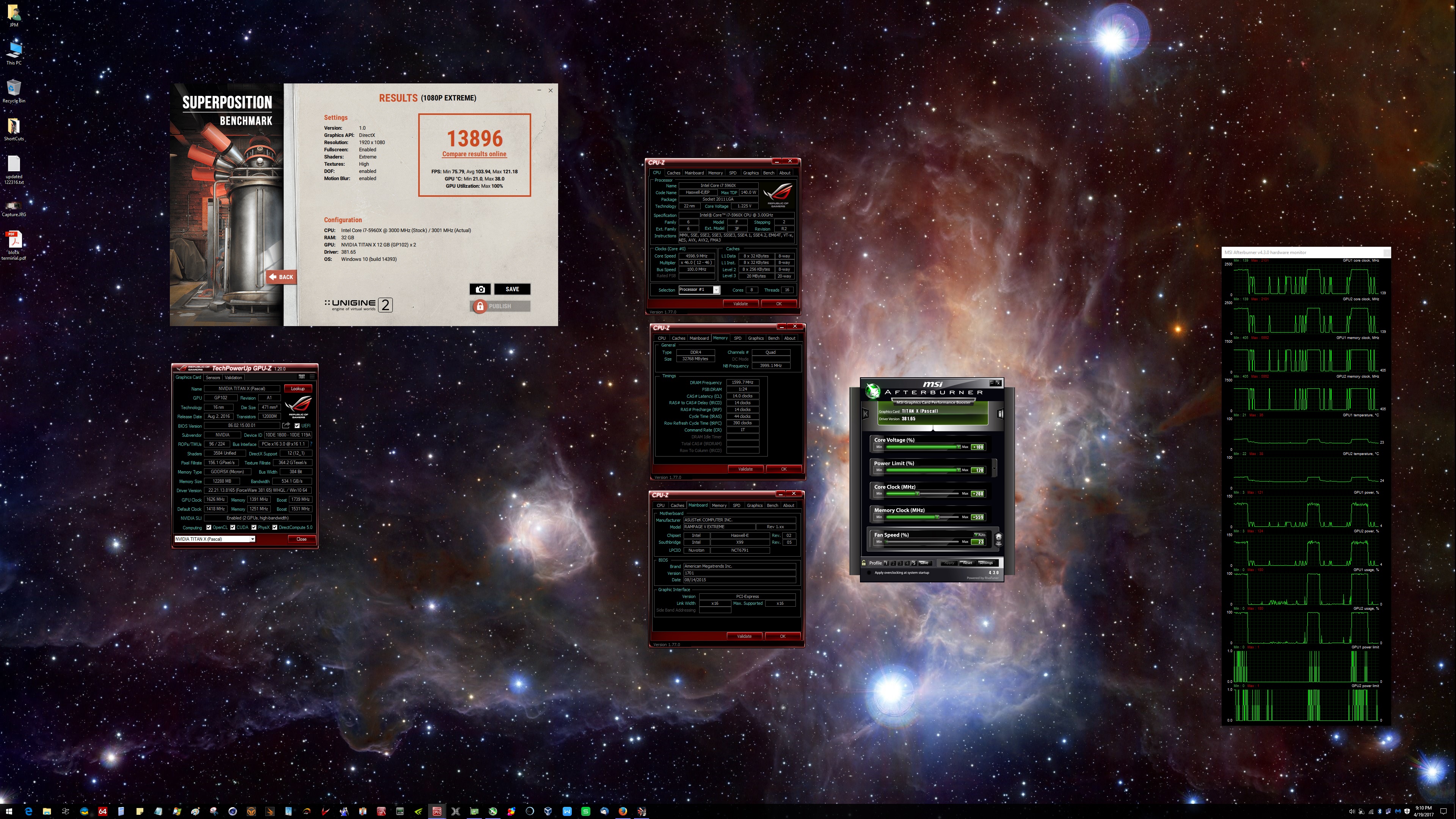Select profile slot 1 in Afterburner
The image size is (1456, 819).
887,563
